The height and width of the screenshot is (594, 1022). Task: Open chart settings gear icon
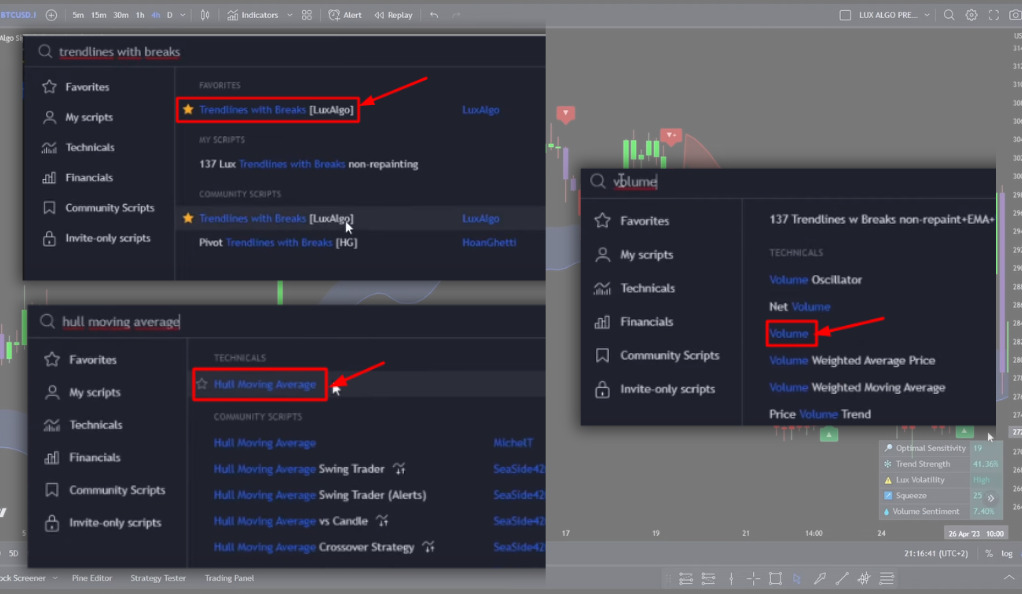click(x=971, y=15)
